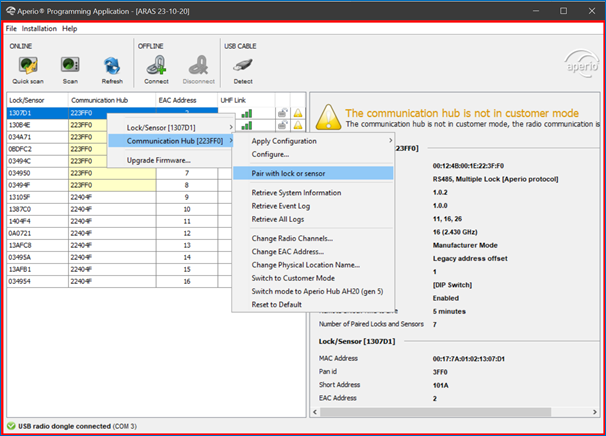Click the green check icon in status bar
606x436 pixels.
11,426
